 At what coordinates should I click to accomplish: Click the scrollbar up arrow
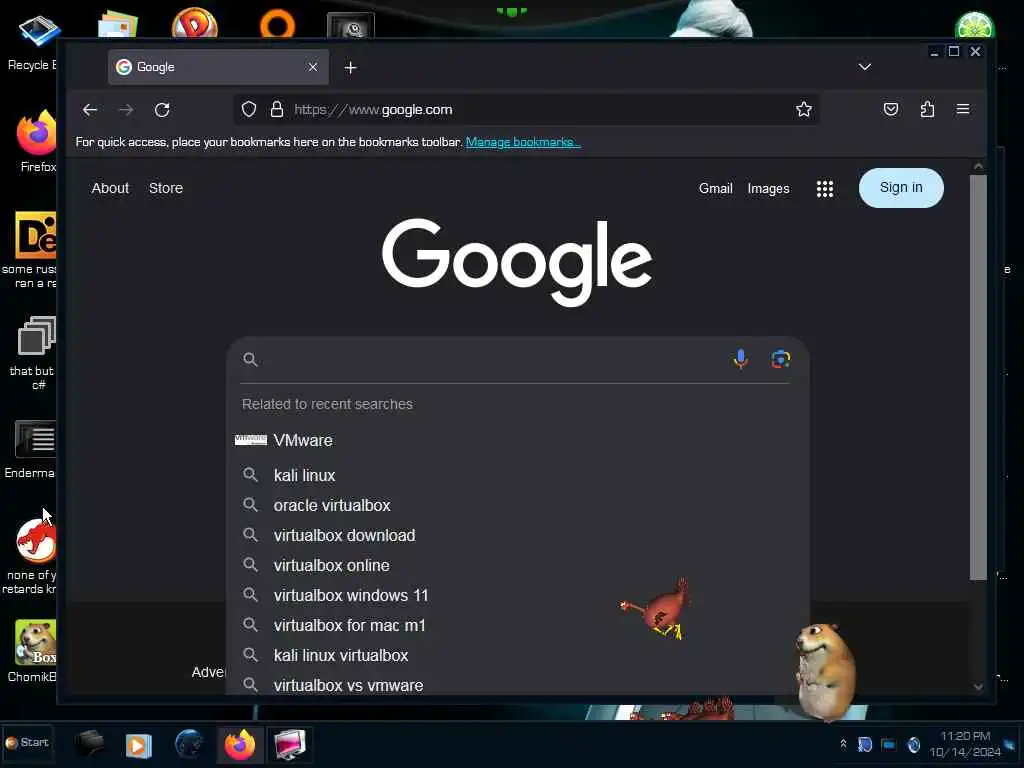(978, 166)
